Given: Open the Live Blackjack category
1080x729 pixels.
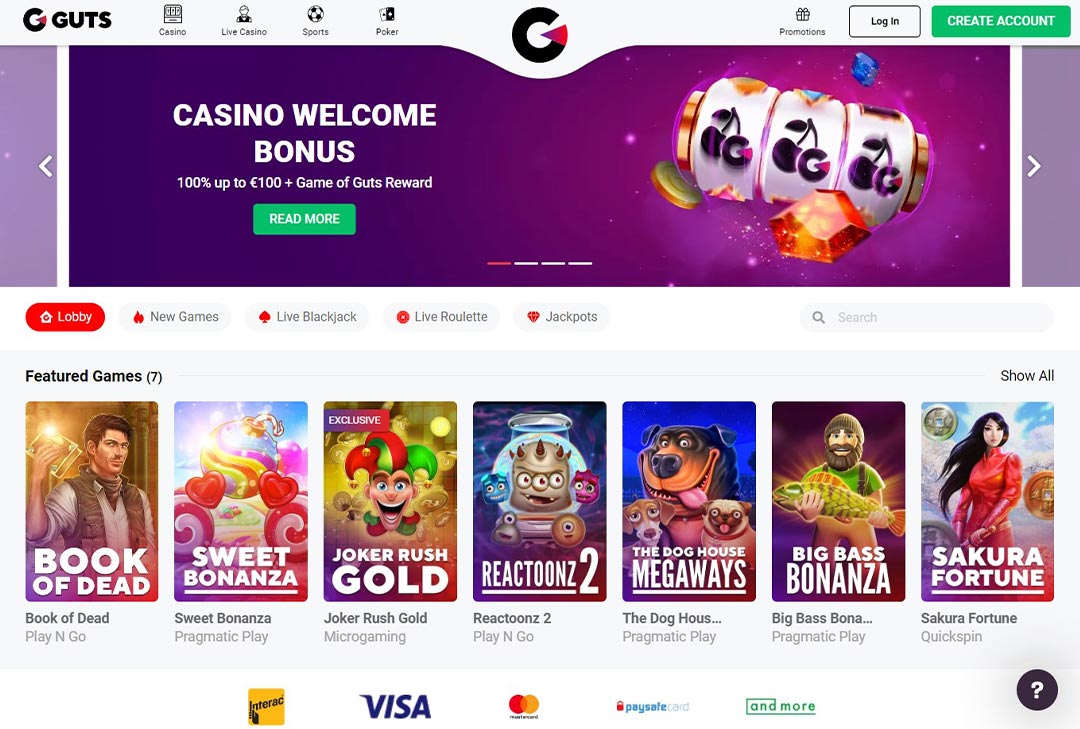Looking at the screenshot, I should click(307, 317).
